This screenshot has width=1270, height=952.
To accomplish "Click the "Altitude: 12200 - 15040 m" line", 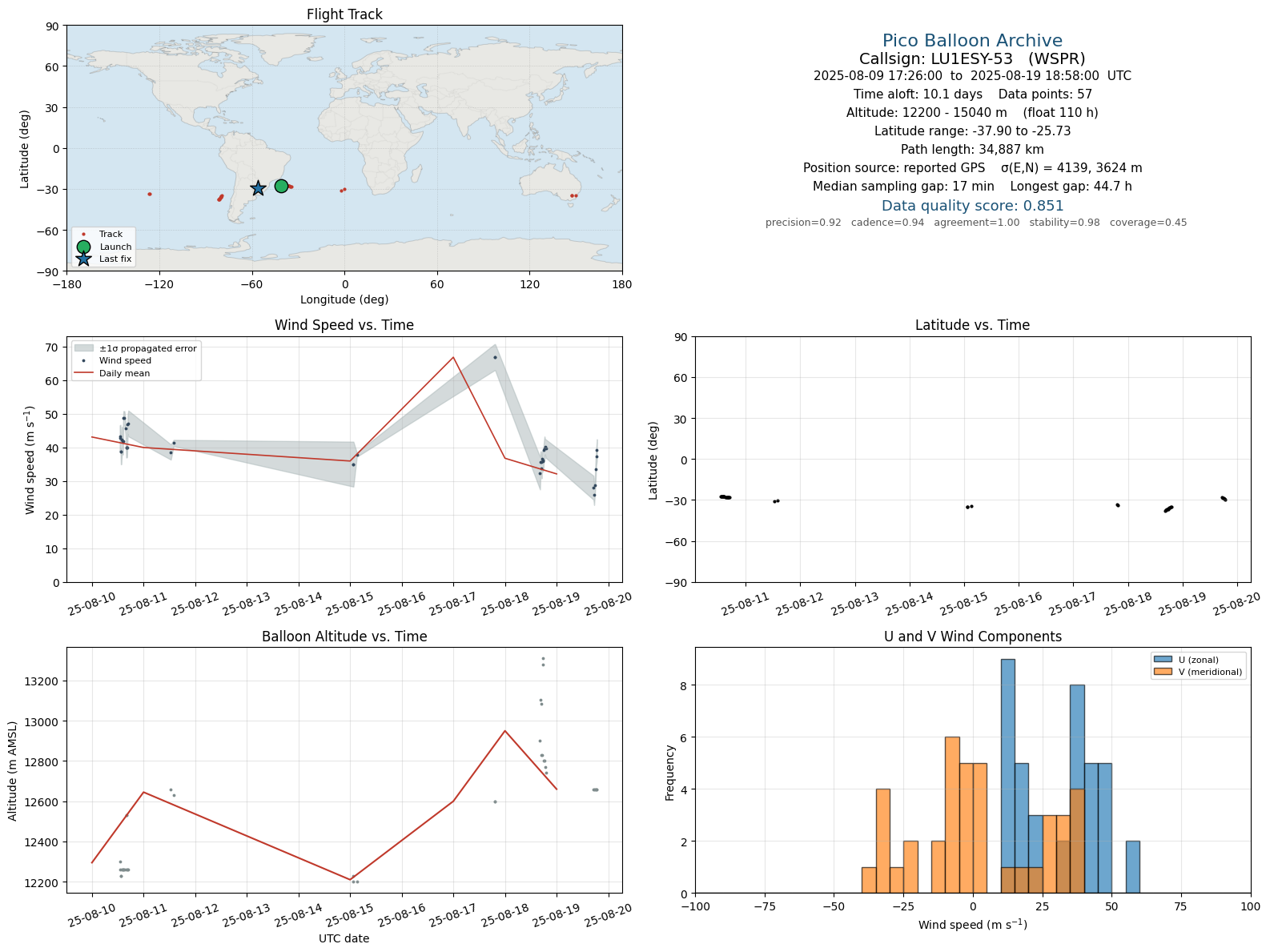I will [x=972, y=113].
